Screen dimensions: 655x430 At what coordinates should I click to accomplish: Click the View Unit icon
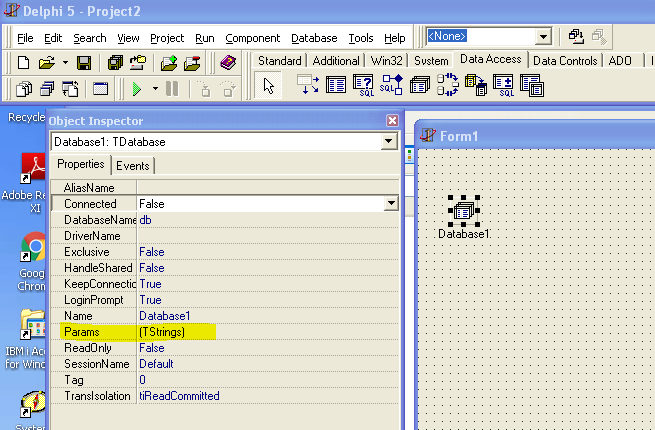24,89
